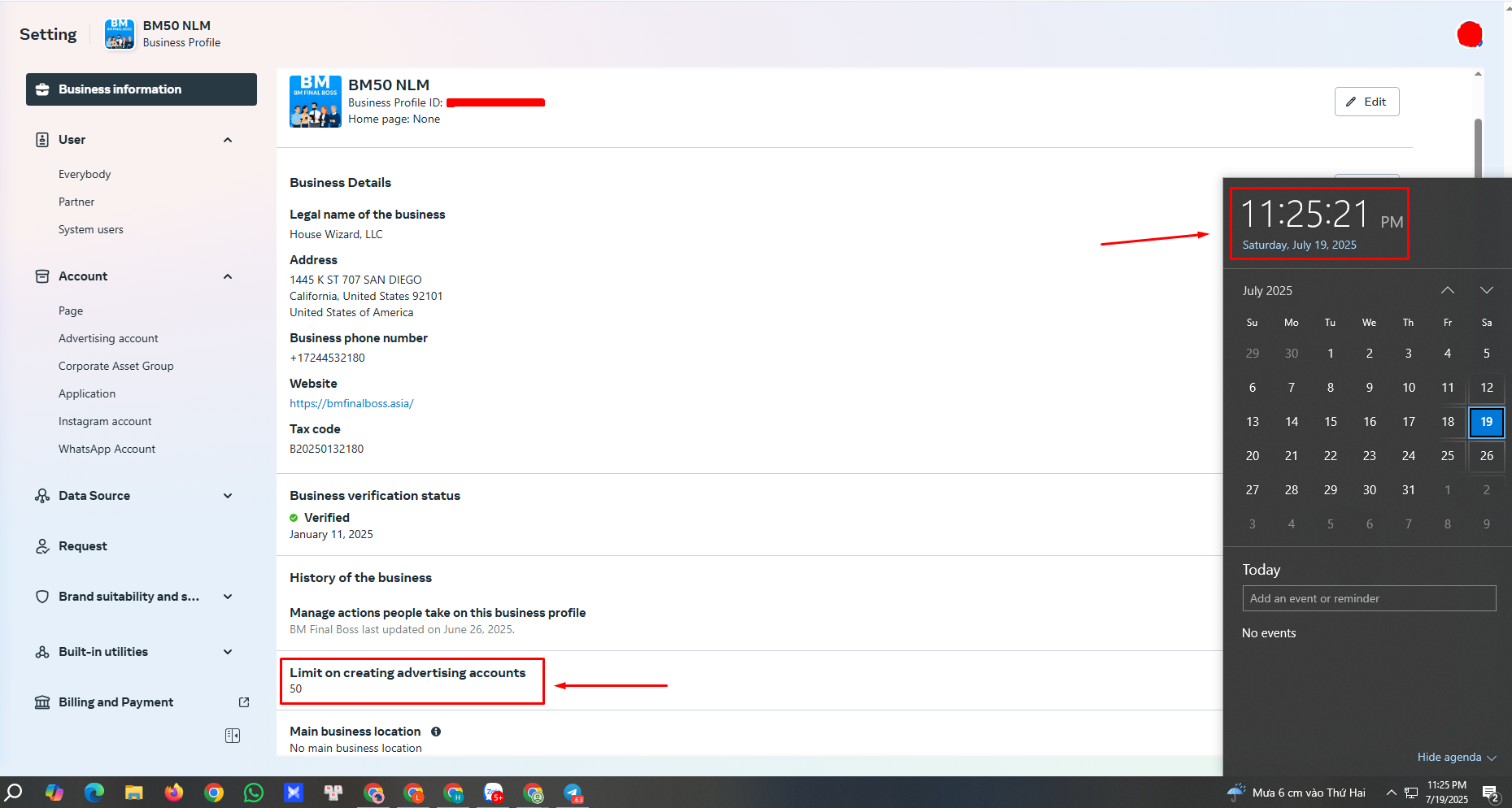Collapse the User section chevron
This screenshot has height=808, width=1512.
pyautogui.click(x=228, y=140)
